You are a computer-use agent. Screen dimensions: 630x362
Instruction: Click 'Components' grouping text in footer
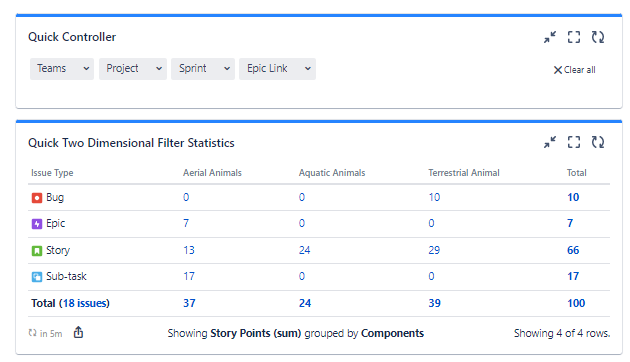click(392, 333)
